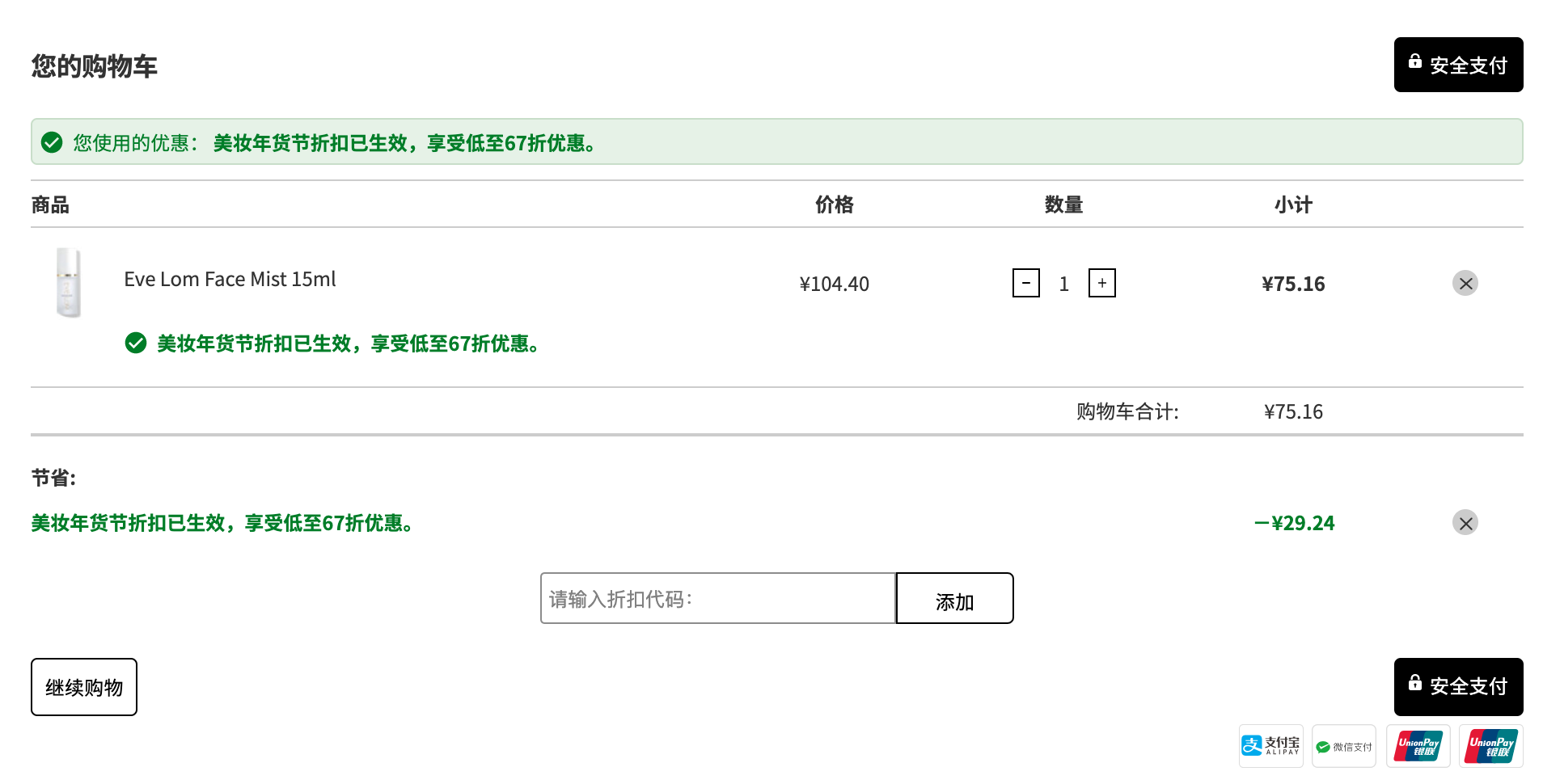The height and width of the screenshot is (784, 1543).
Task: Increase quantity with the plus button
Action: coord(1102,283)
